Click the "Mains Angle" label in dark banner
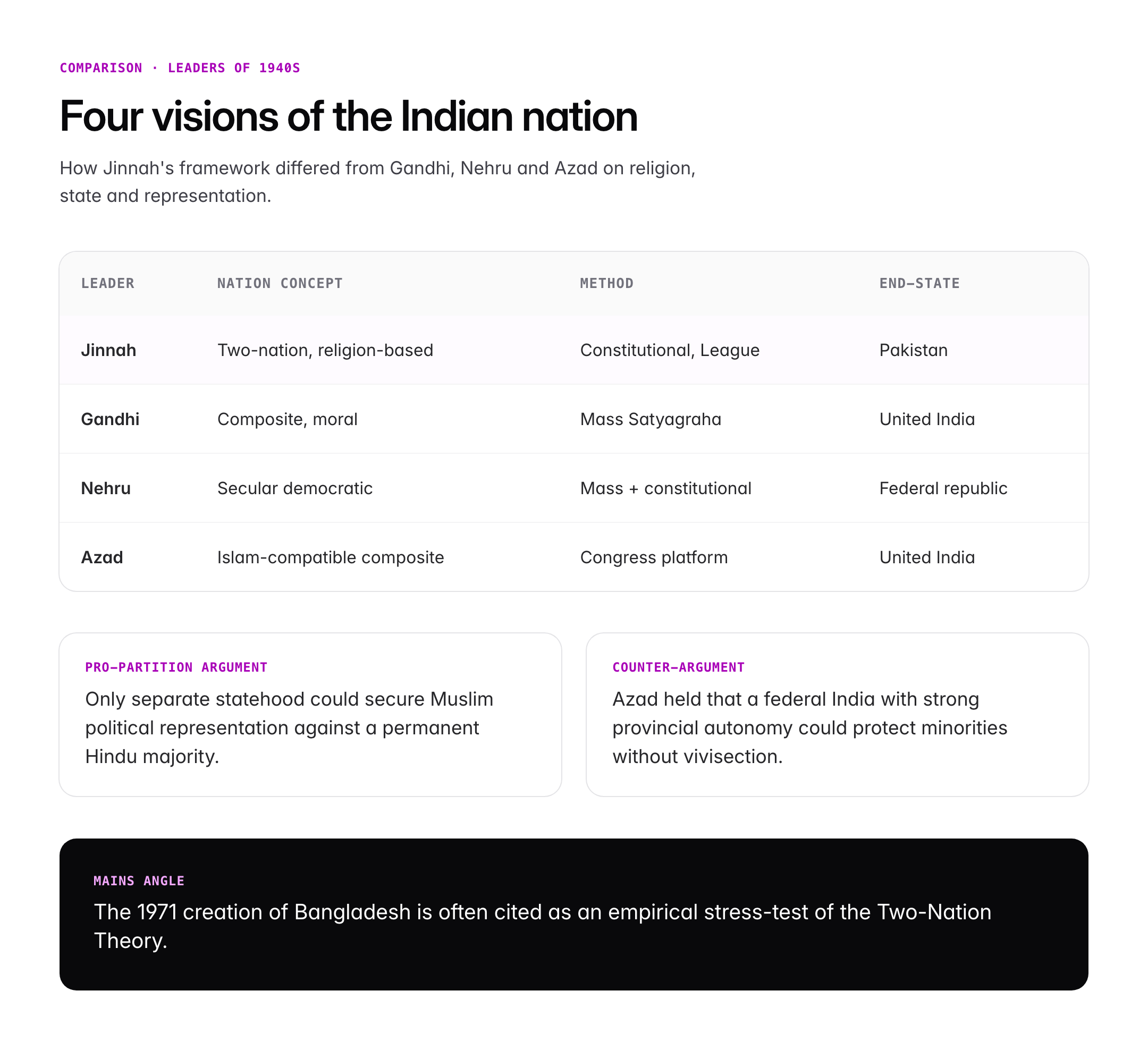Screen dimensions: 1148x1050 coord(139,881)
